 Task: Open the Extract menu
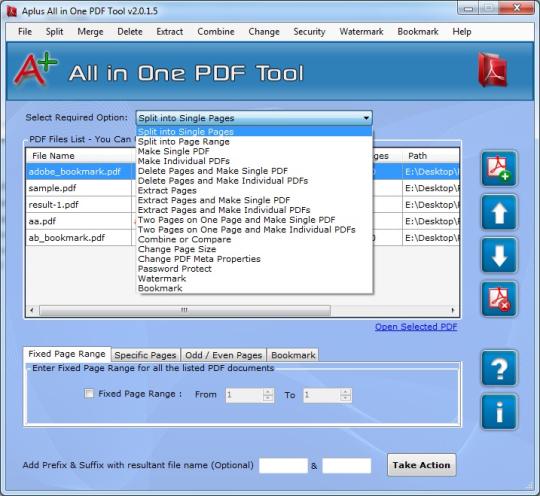pos(169,32)
